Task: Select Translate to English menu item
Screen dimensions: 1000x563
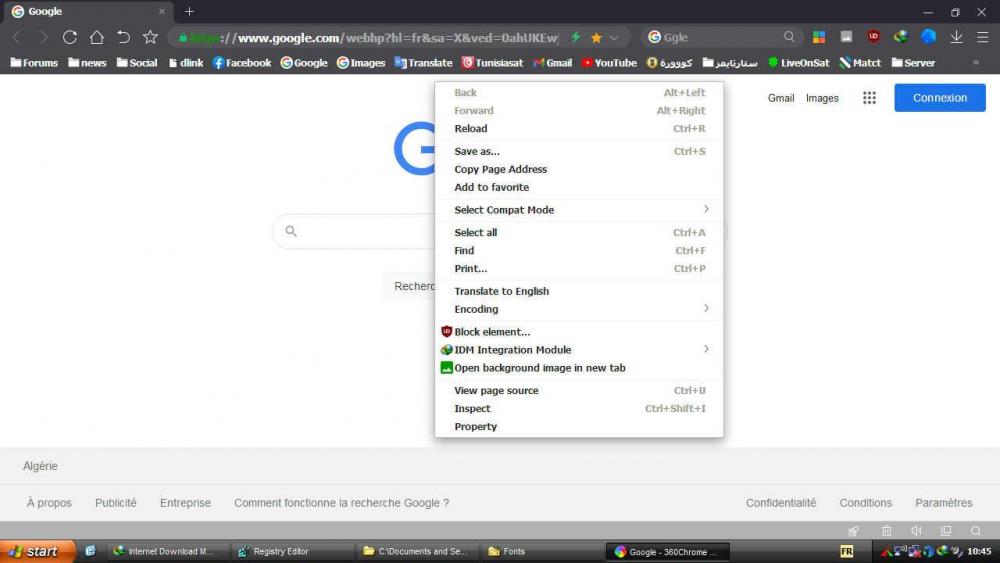Action: click(x=579, y=291)
